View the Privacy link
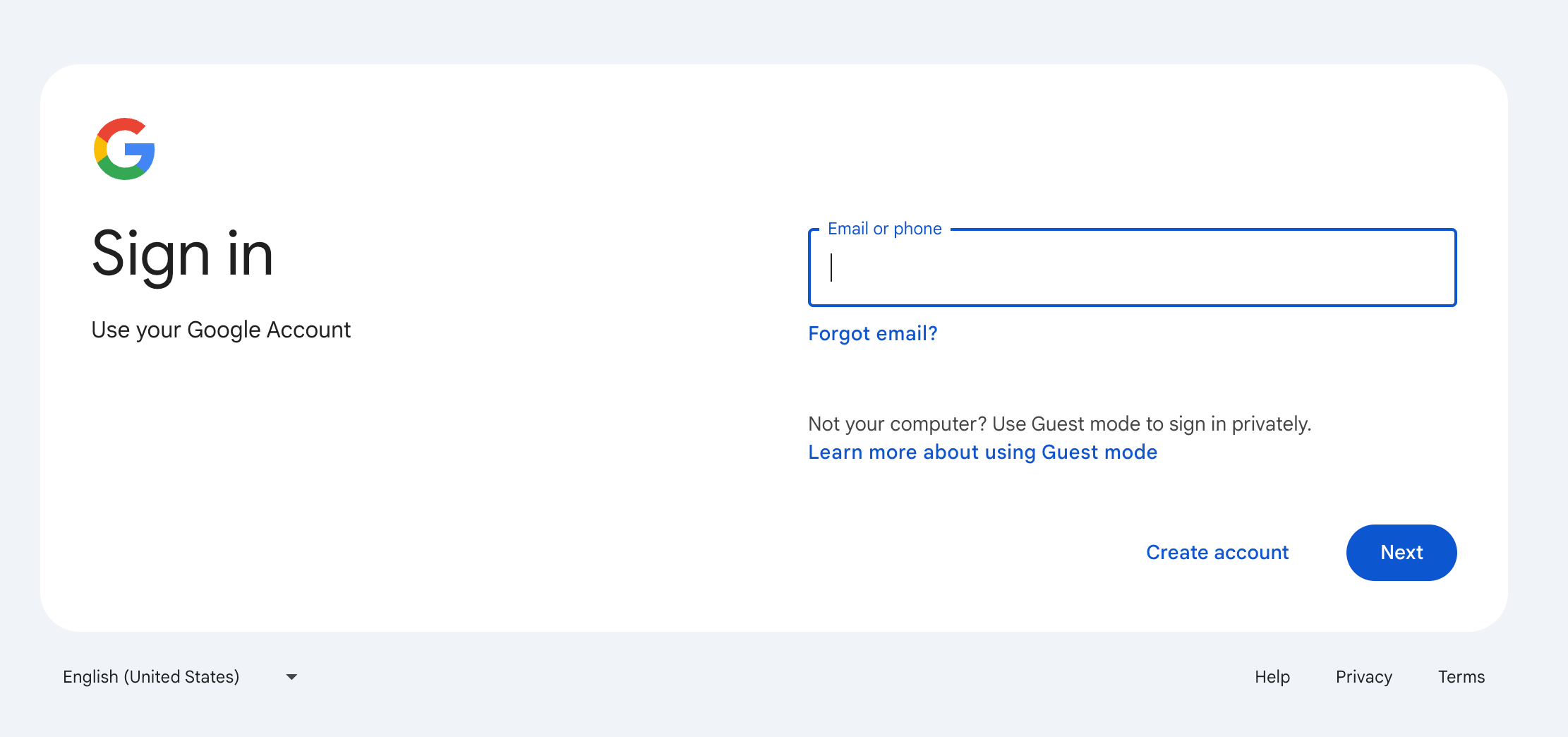The width and height of the screenshot is (1568, 737). point(1363,676)
